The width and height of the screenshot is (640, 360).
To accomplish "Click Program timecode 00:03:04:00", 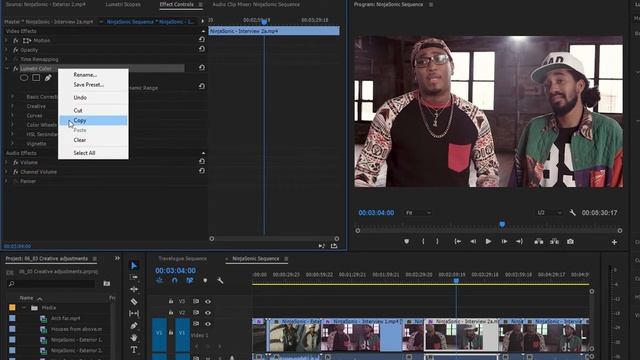I will 376,213.
